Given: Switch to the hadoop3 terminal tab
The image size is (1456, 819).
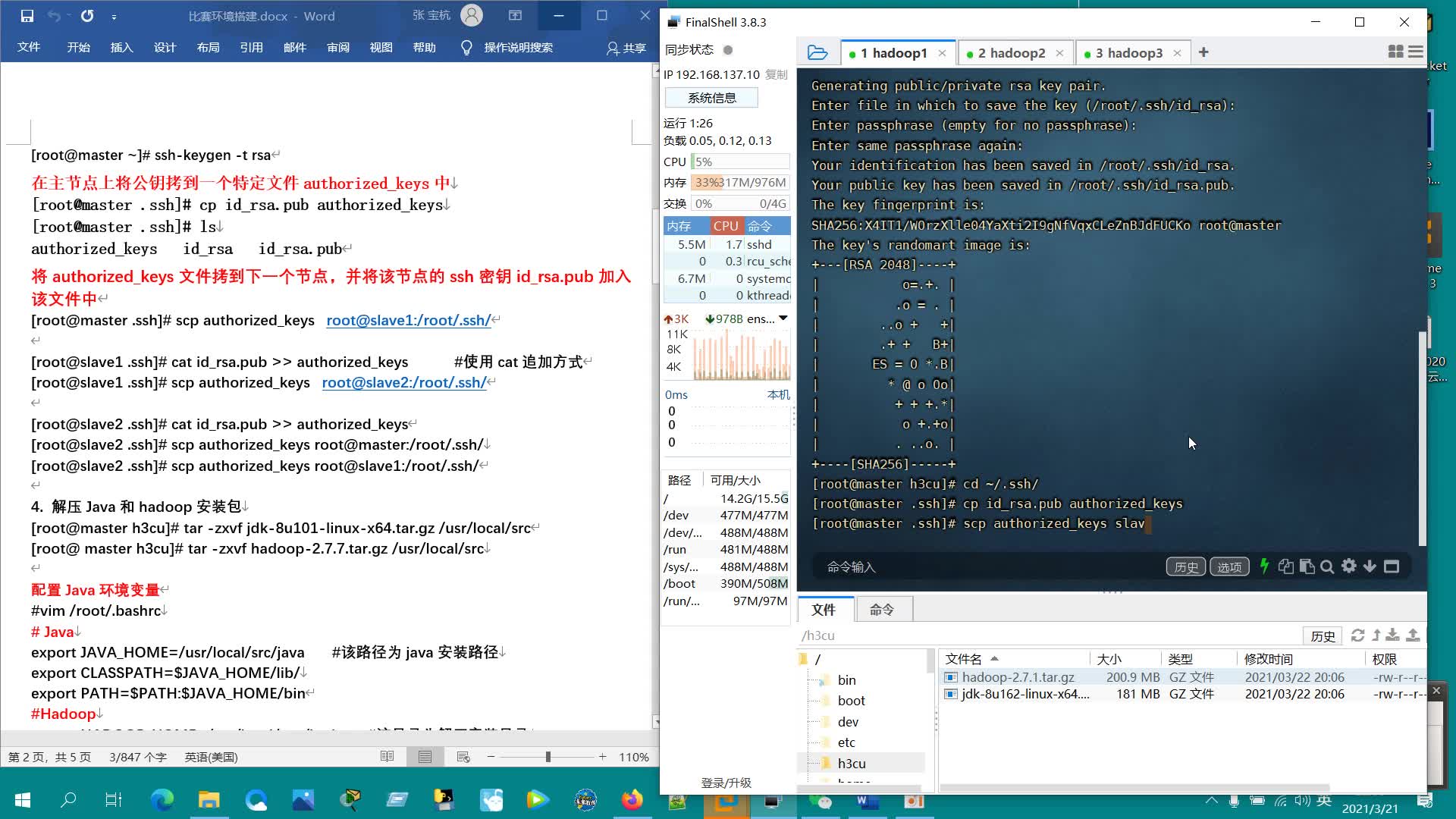Looking at the screenshot, I should [1129, 53].
